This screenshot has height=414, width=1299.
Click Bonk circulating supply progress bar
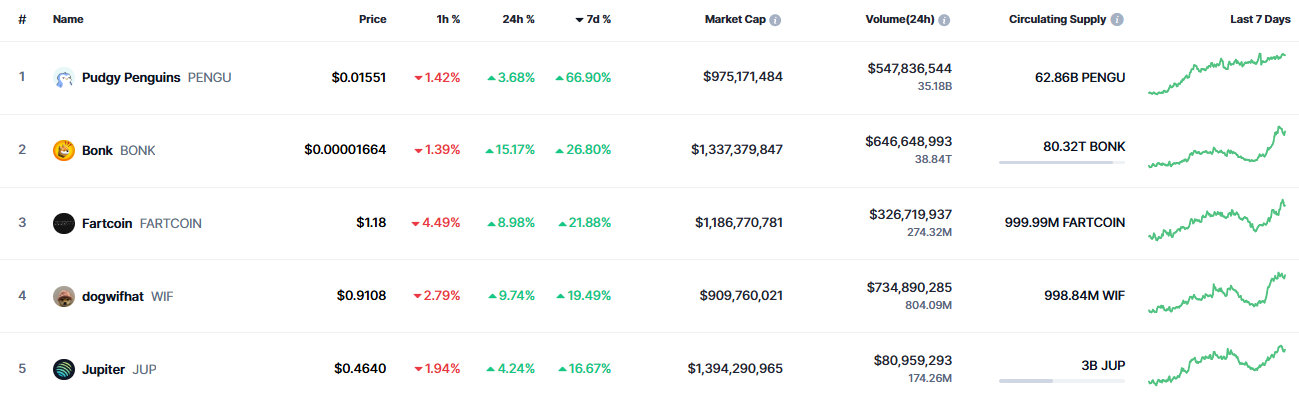[x=1061, y=162]
